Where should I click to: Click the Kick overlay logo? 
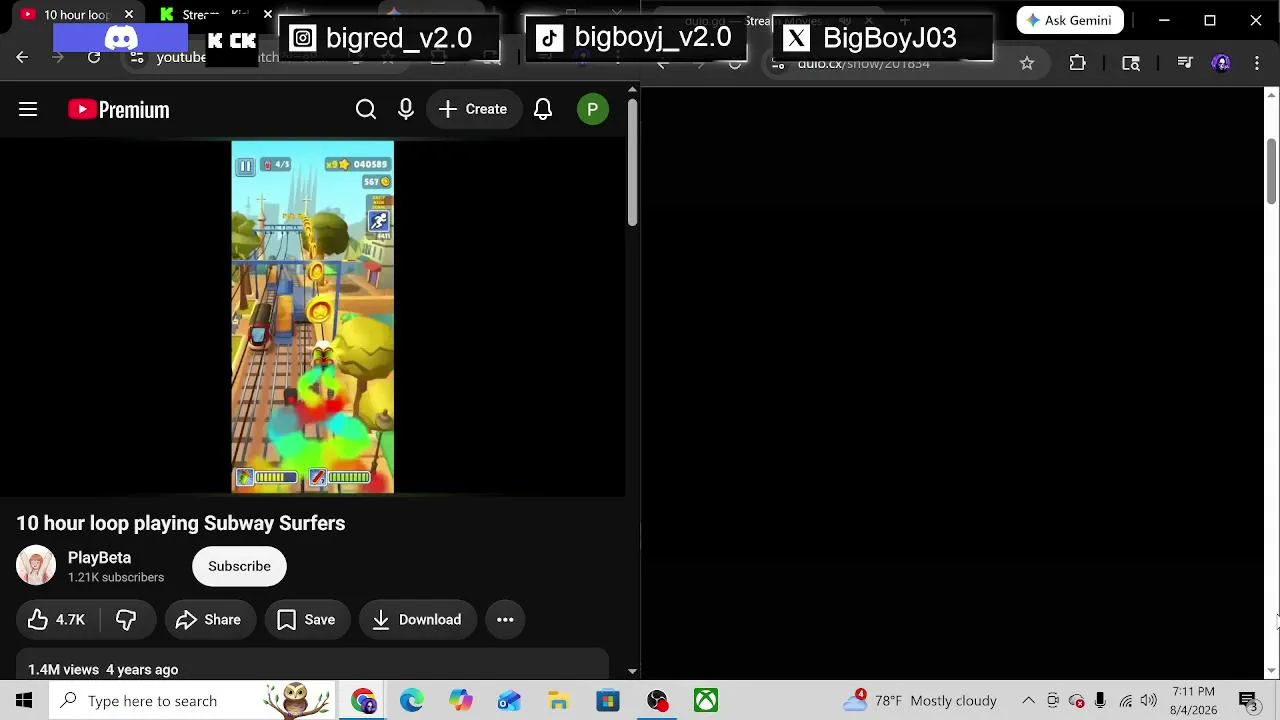coord(232,41)
